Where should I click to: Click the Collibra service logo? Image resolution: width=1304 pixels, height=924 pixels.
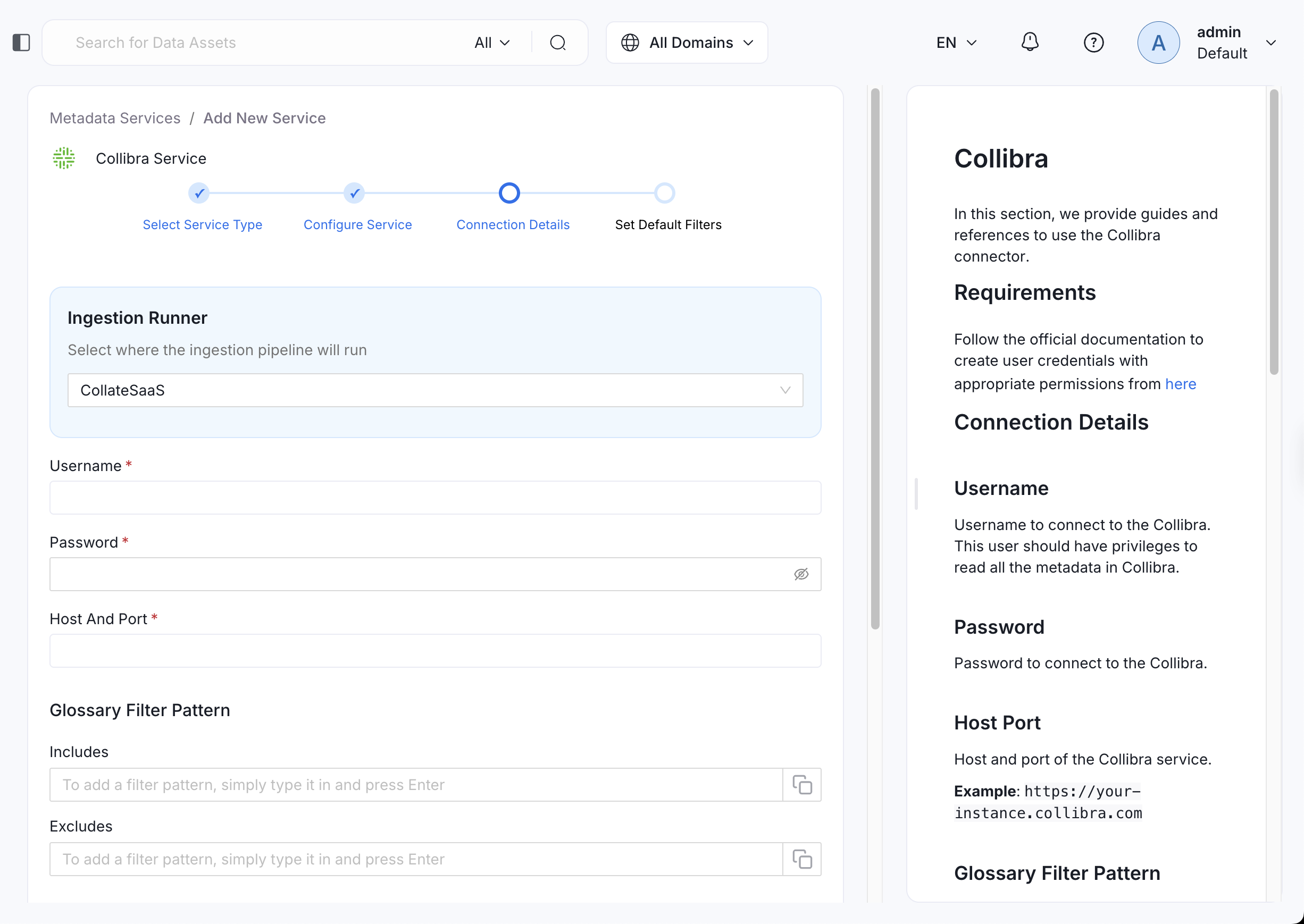pos(63,158)
